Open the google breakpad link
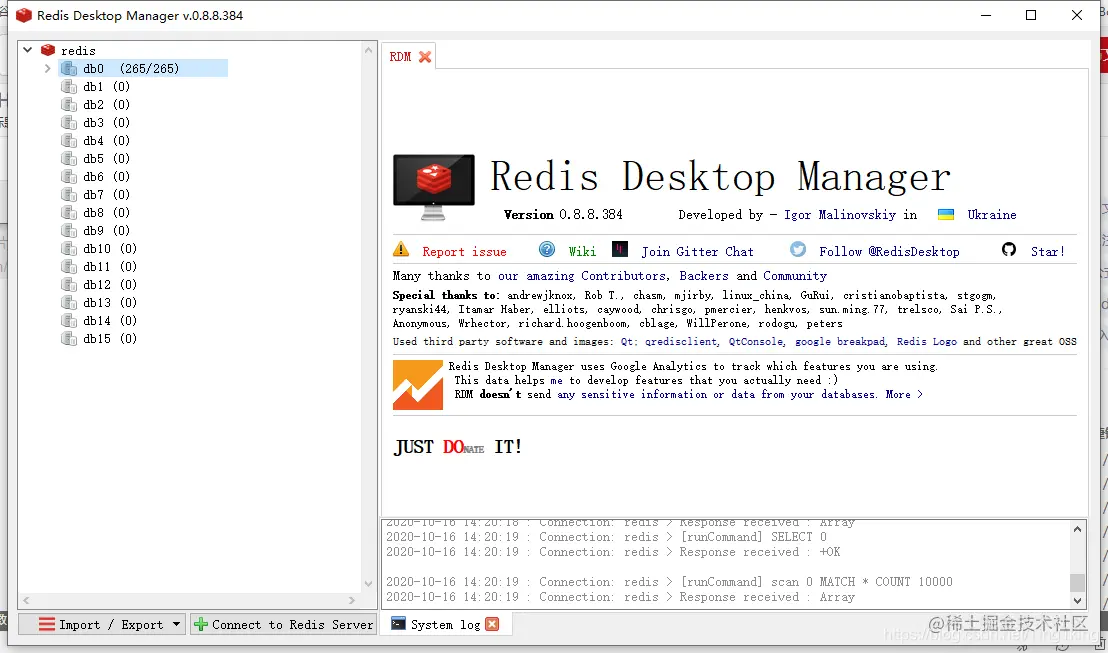Image resolution: width=1108 pixels, height=653 pixels. click(x=840, y=342)
